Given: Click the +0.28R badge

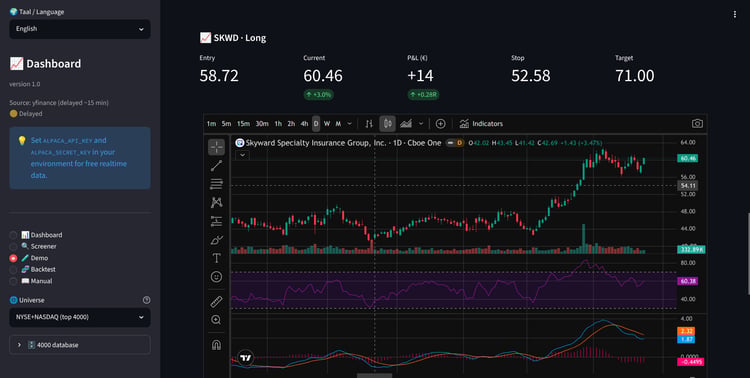Looking at the screenshot, I should coord(423,95).
